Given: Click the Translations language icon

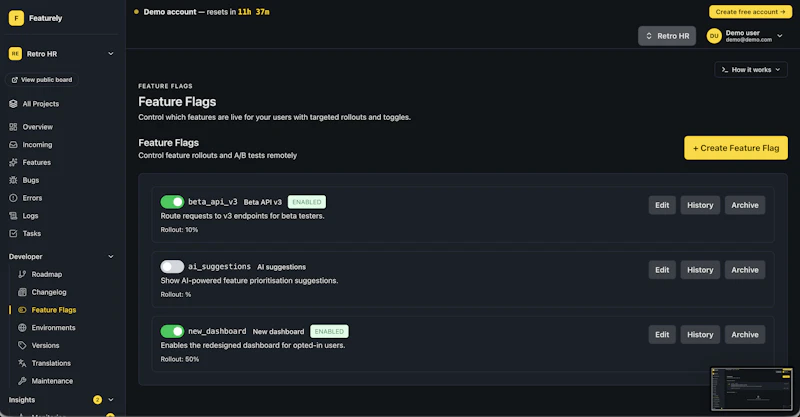Looking at the screenshot, I should click(x=22, y=363).
